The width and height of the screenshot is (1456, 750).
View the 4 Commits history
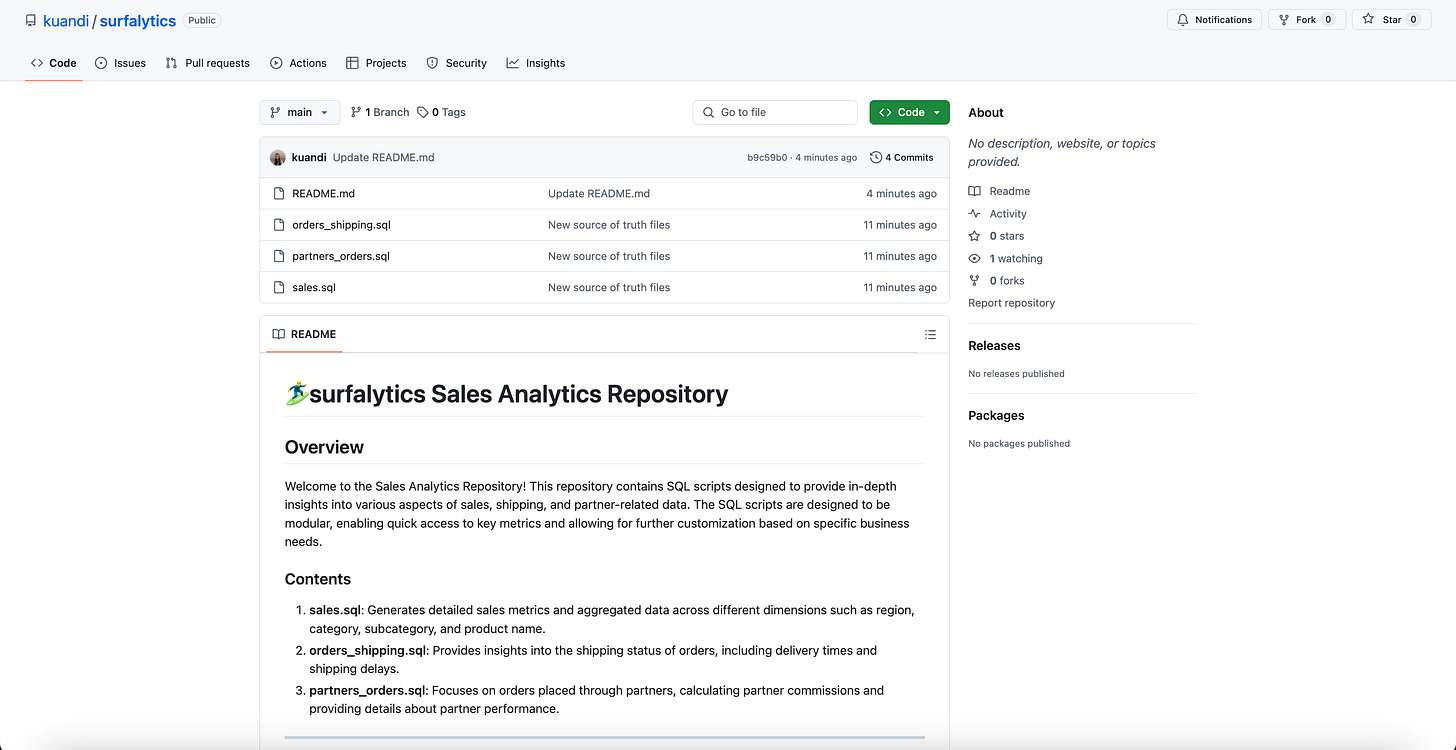pos(902,158)
